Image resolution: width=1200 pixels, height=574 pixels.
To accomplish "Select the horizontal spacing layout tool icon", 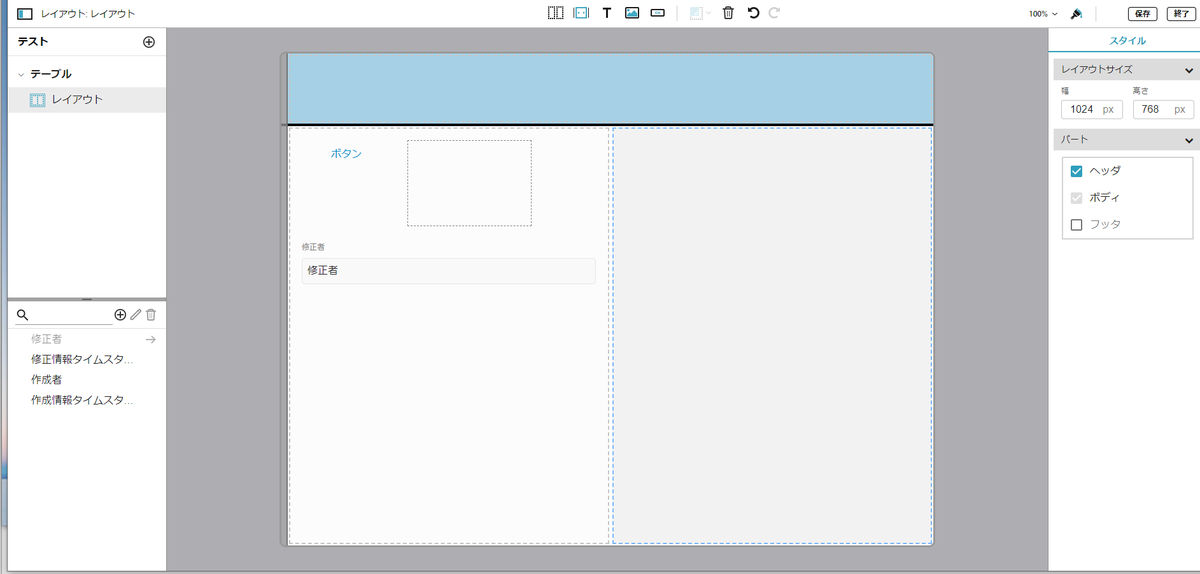I will click(x=580, y=14).
